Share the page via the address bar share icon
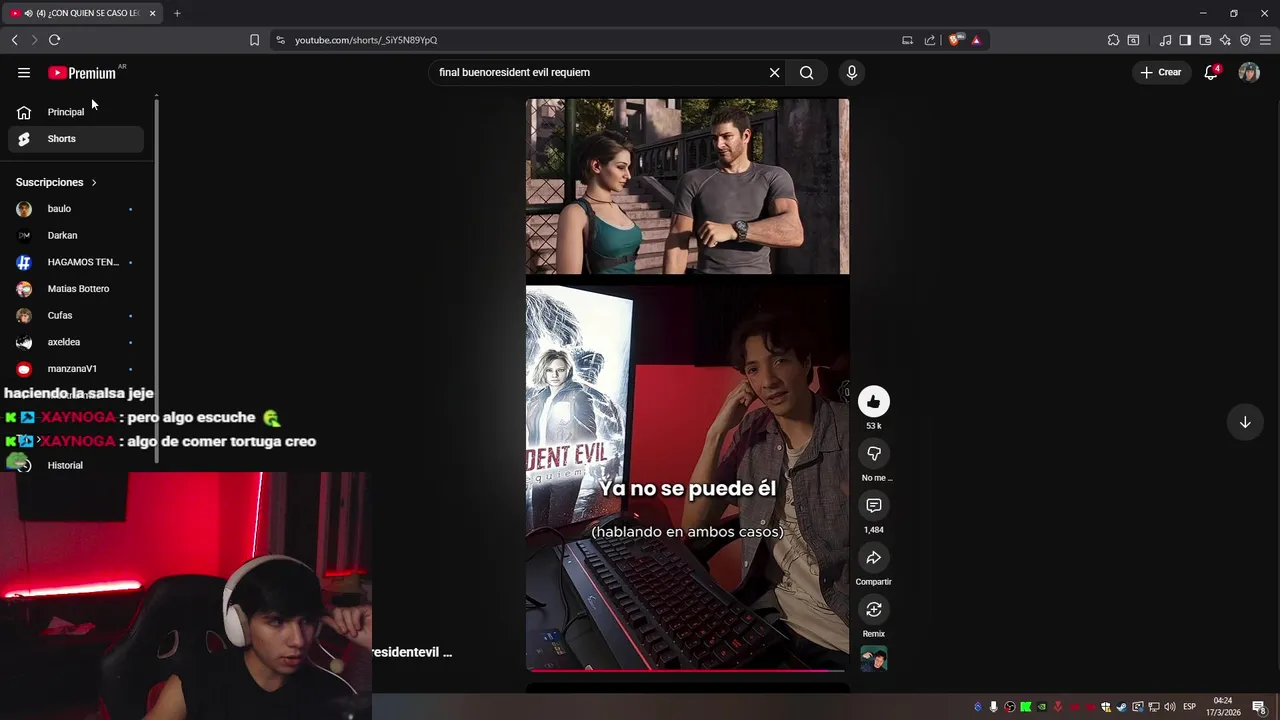 click(930, 40)
